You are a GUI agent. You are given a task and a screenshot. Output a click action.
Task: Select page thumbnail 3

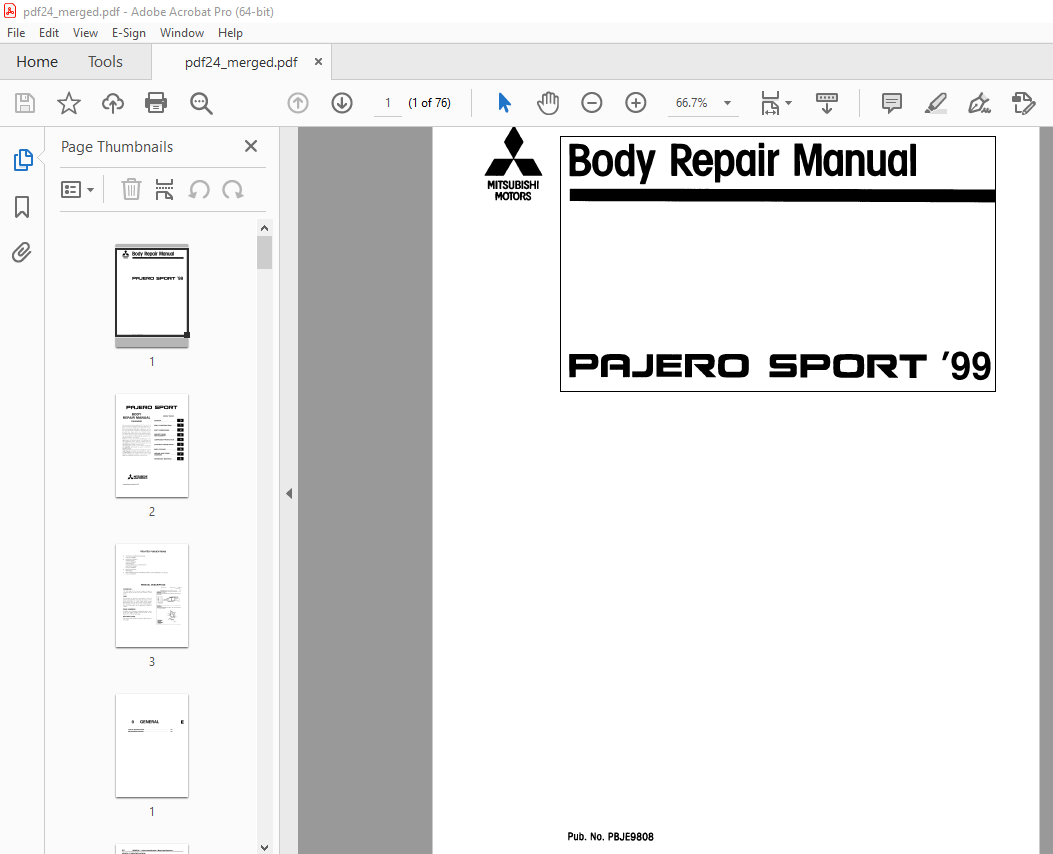pyautogui.click(x=152, y=596)
